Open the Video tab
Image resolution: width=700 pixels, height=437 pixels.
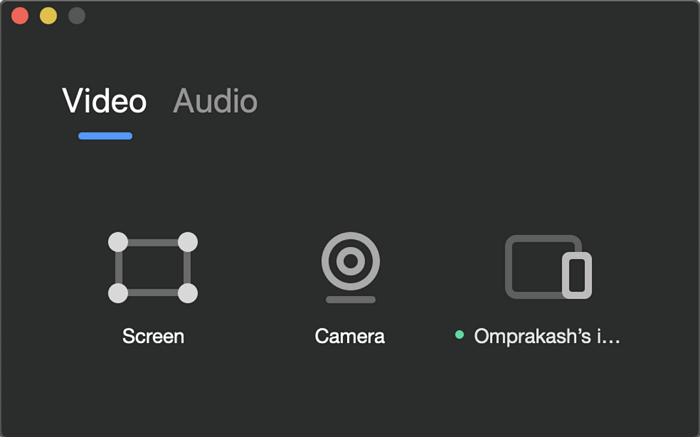pyautogui.click(x=104, y=101)
